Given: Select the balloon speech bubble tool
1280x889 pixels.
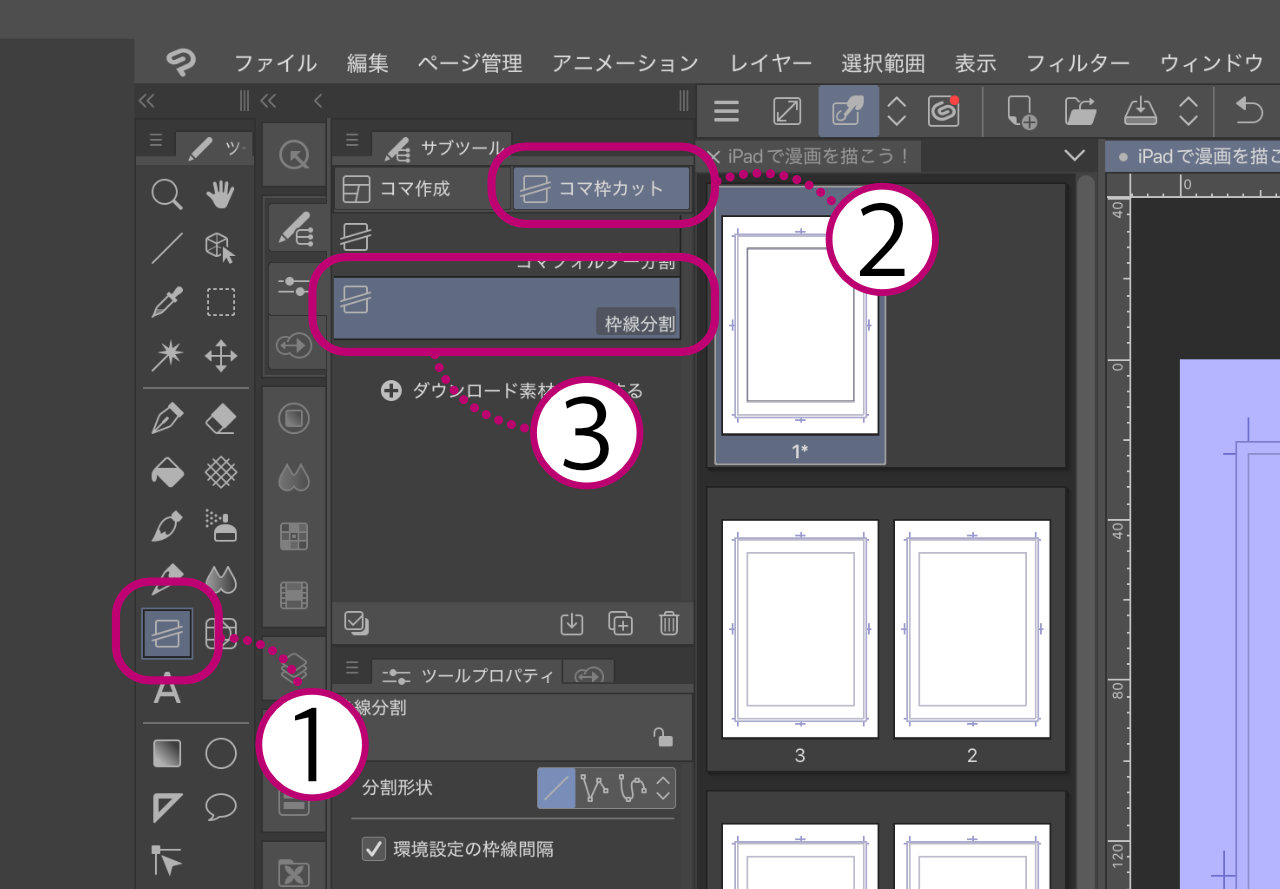Looking at the screenshot, I should tap(220, 807).
